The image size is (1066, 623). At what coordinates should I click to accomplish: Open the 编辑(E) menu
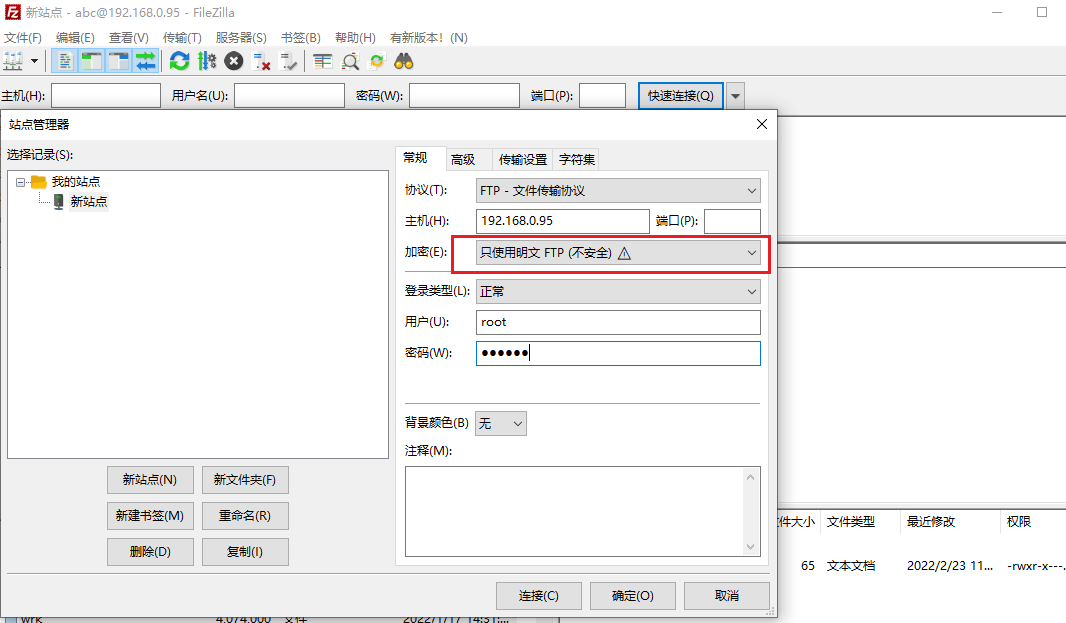[75, 37]
